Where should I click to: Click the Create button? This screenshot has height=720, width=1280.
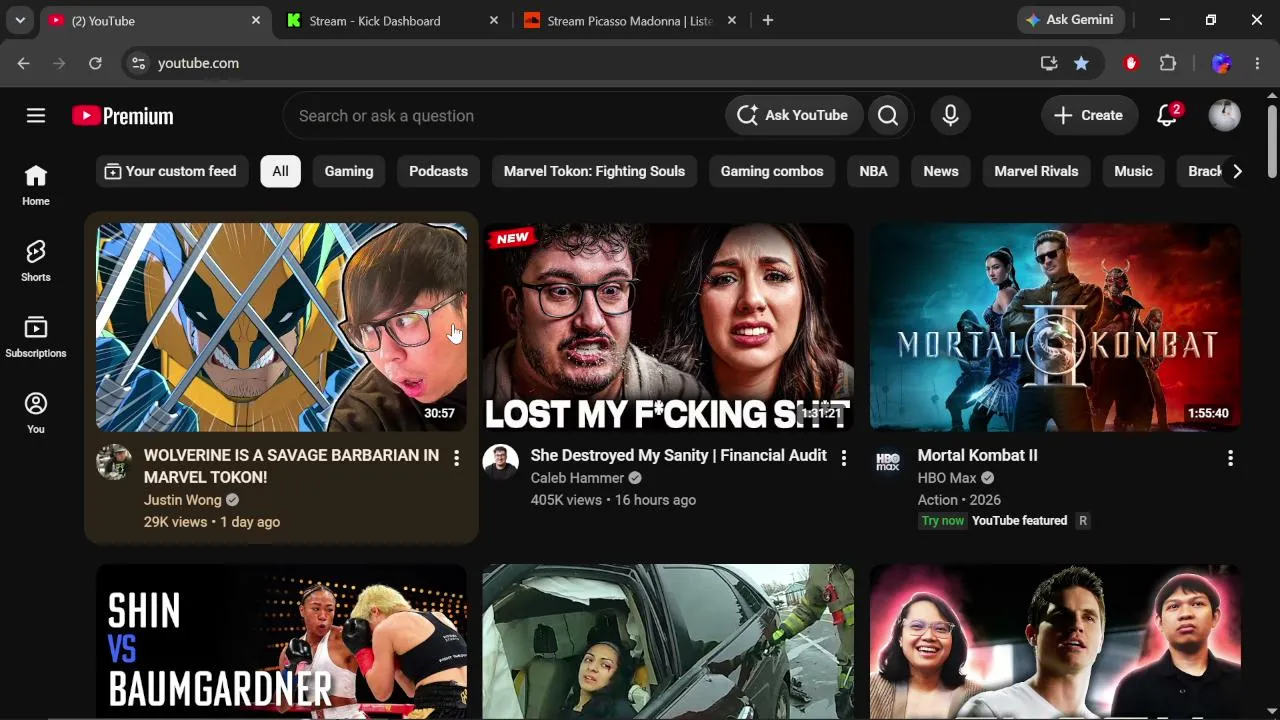click(x=1089, y=116)
